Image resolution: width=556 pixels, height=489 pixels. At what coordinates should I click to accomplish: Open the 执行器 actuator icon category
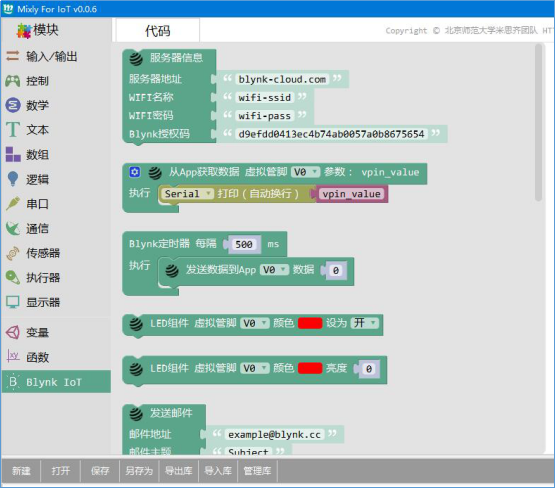[13, 277]
